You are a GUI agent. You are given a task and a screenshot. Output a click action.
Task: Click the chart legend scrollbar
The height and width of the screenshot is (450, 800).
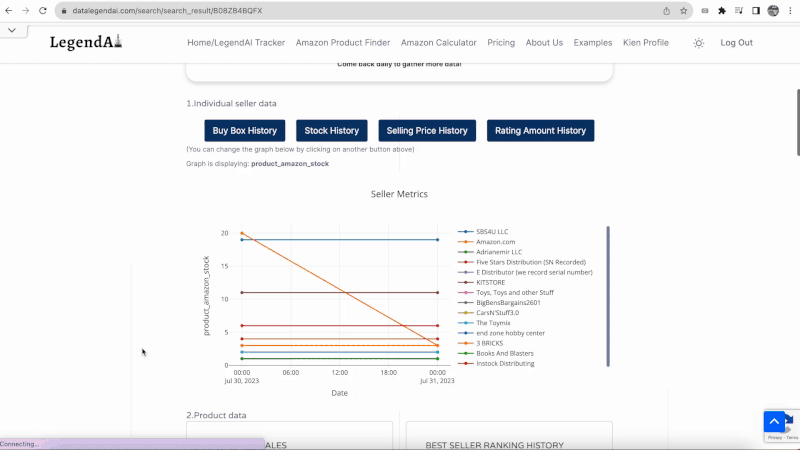point(608,295)
